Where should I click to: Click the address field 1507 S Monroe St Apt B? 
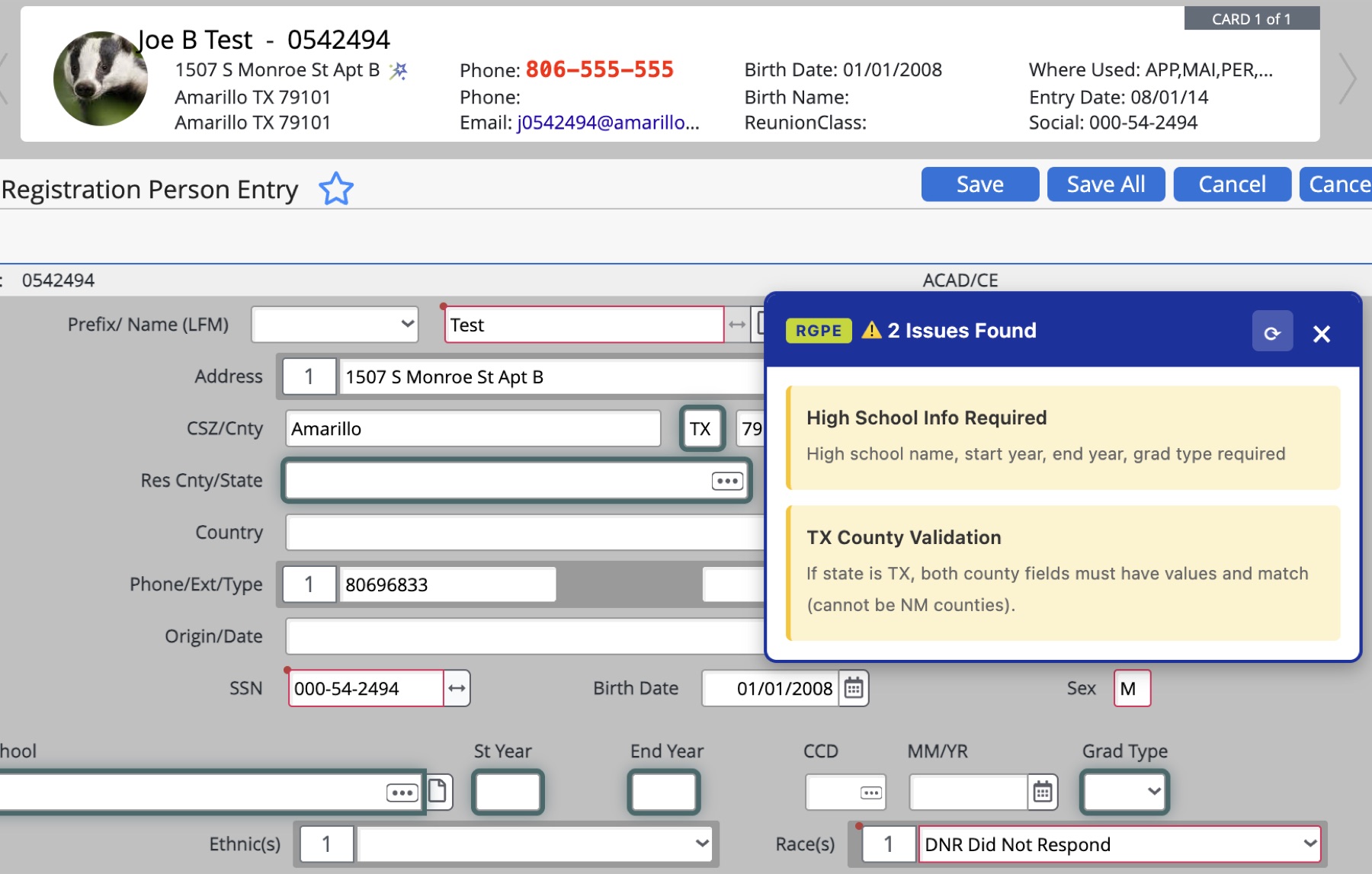click(x=552, y=377)
